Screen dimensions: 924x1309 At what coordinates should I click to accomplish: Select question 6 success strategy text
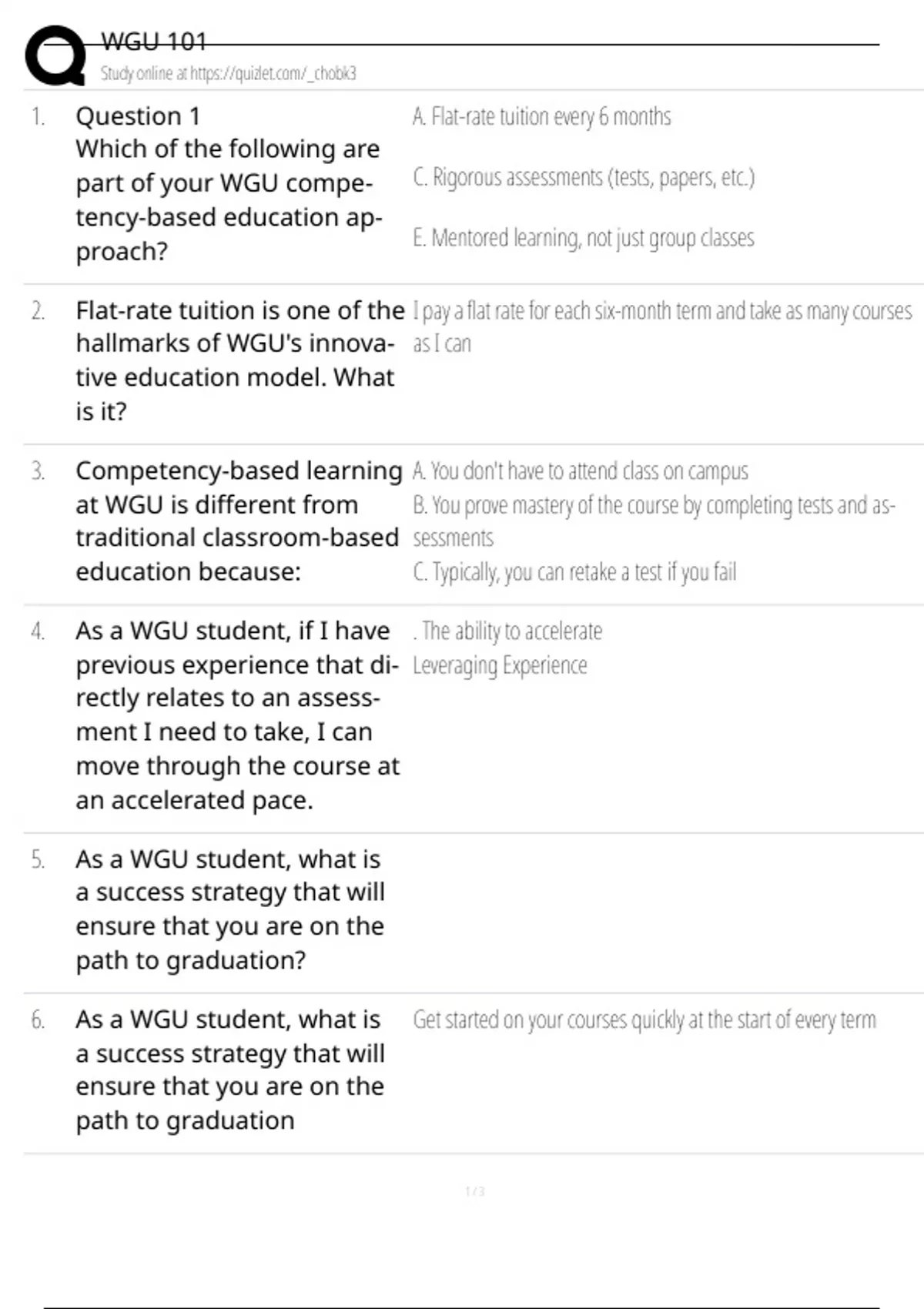229,1070
